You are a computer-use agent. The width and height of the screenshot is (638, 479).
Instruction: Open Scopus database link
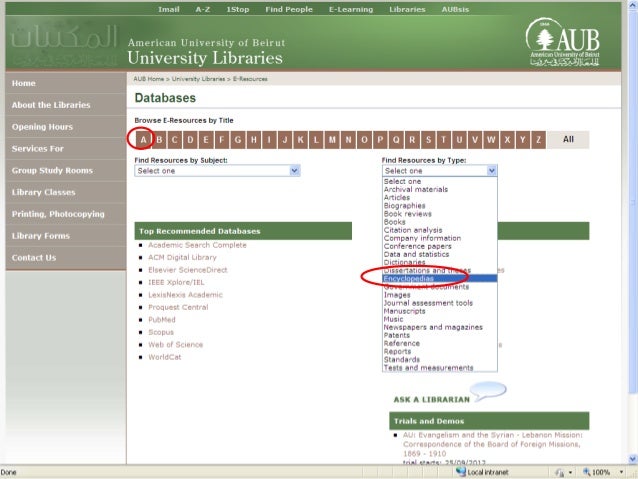[x=161, y=332]
